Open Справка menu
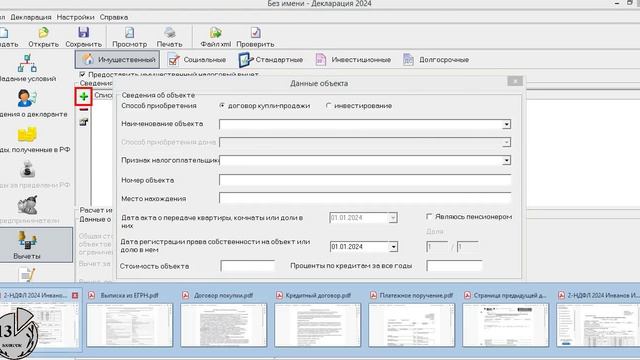Image resolution: width=640 pixels, height=360 pixels. coord(114,17)
